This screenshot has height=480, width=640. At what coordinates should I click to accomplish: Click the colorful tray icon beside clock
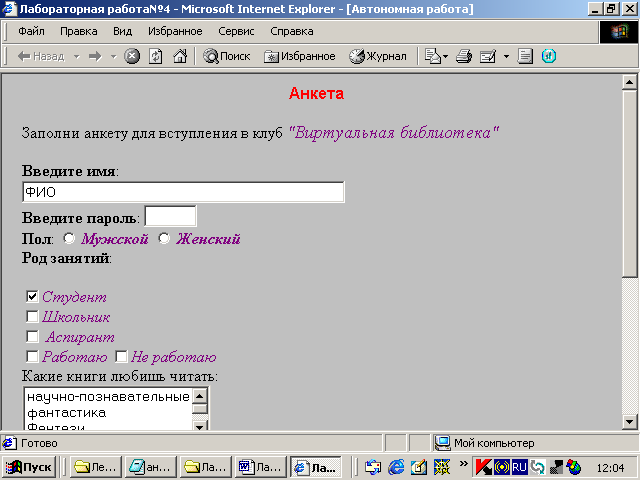pyautogui.click(x=573, y=467)
